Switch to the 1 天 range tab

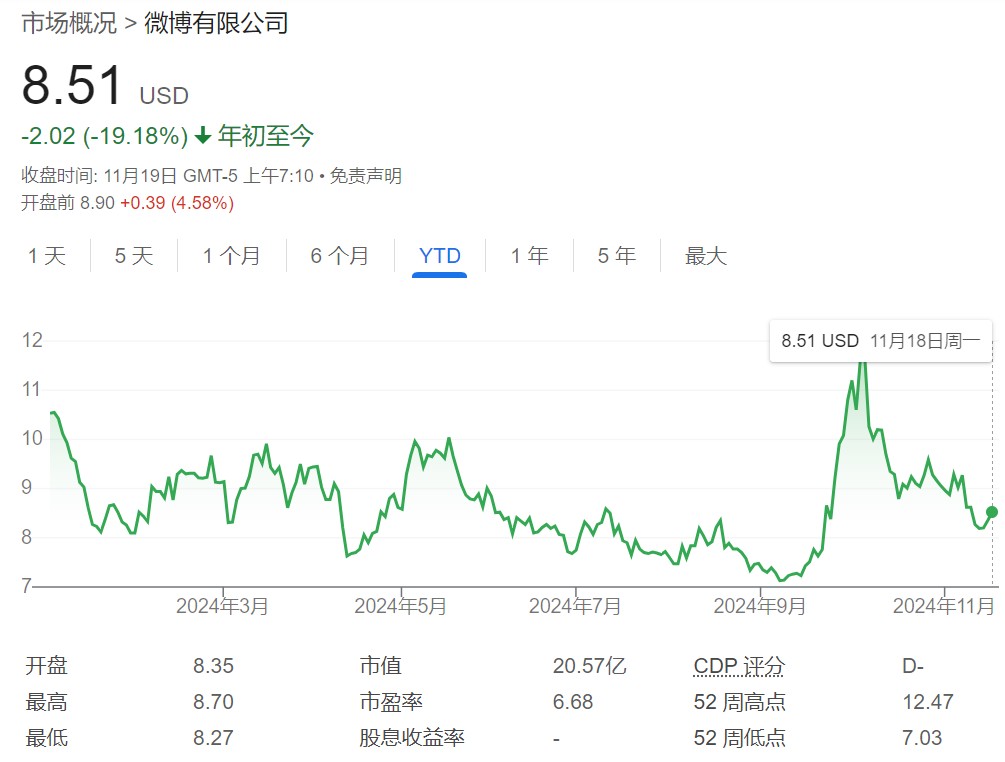47,256
